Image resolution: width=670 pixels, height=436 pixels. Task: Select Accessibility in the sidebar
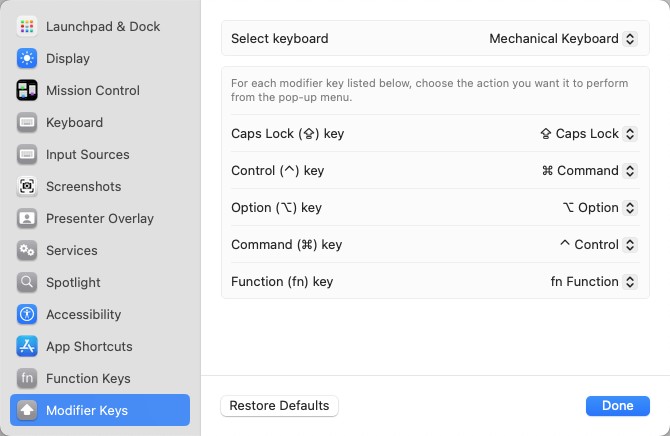pyautogui.click(x=100, y=314)
